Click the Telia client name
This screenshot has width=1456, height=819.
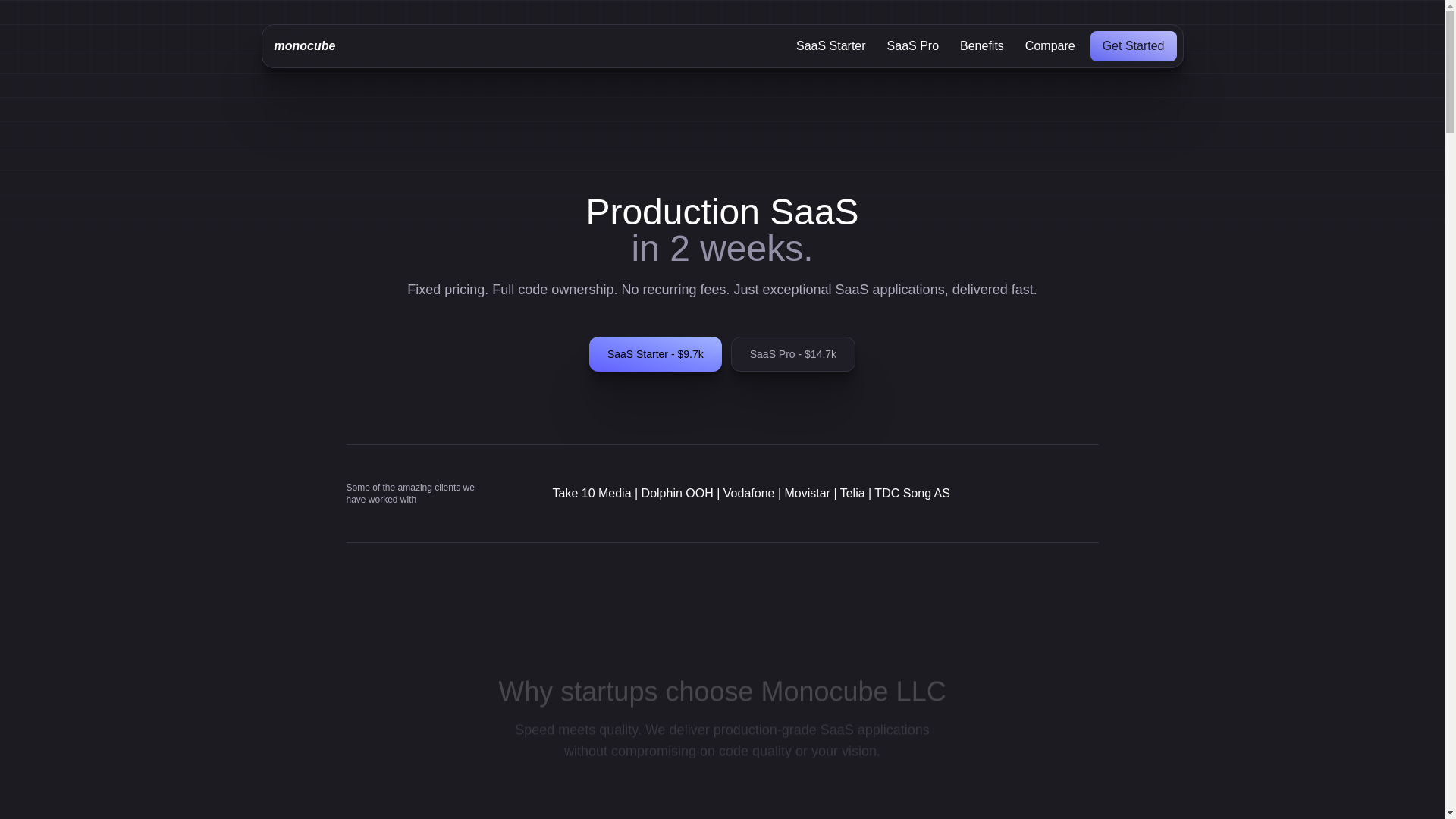[x=852, y=494]
